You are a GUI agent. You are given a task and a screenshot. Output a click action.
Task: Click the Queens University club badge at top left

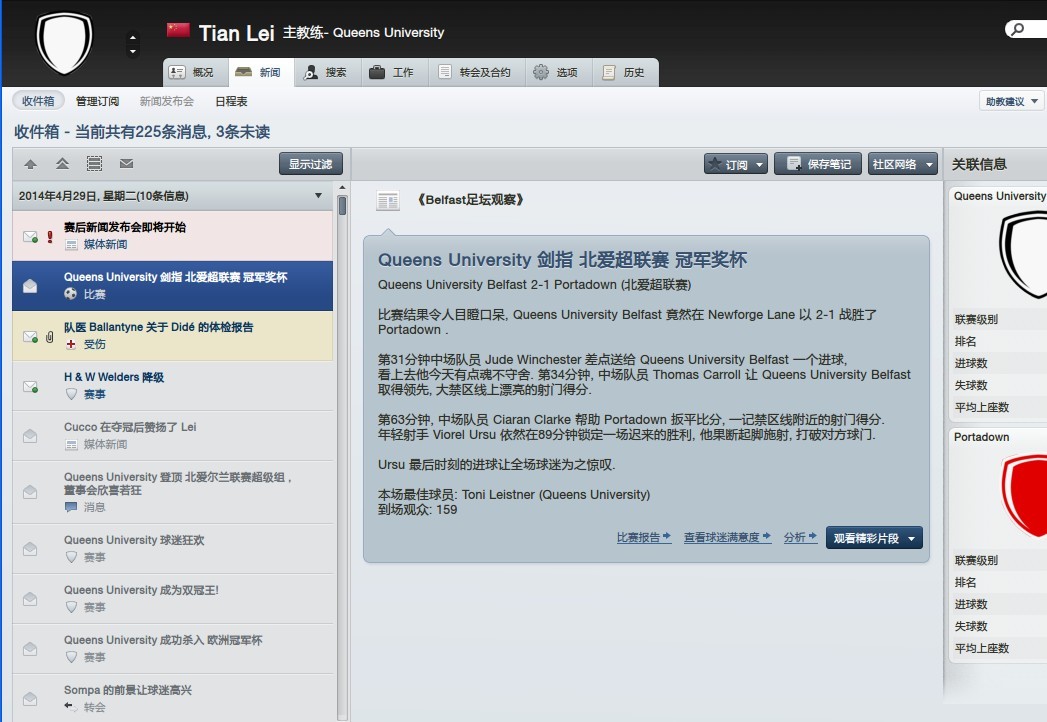click(x=64, y=42)
